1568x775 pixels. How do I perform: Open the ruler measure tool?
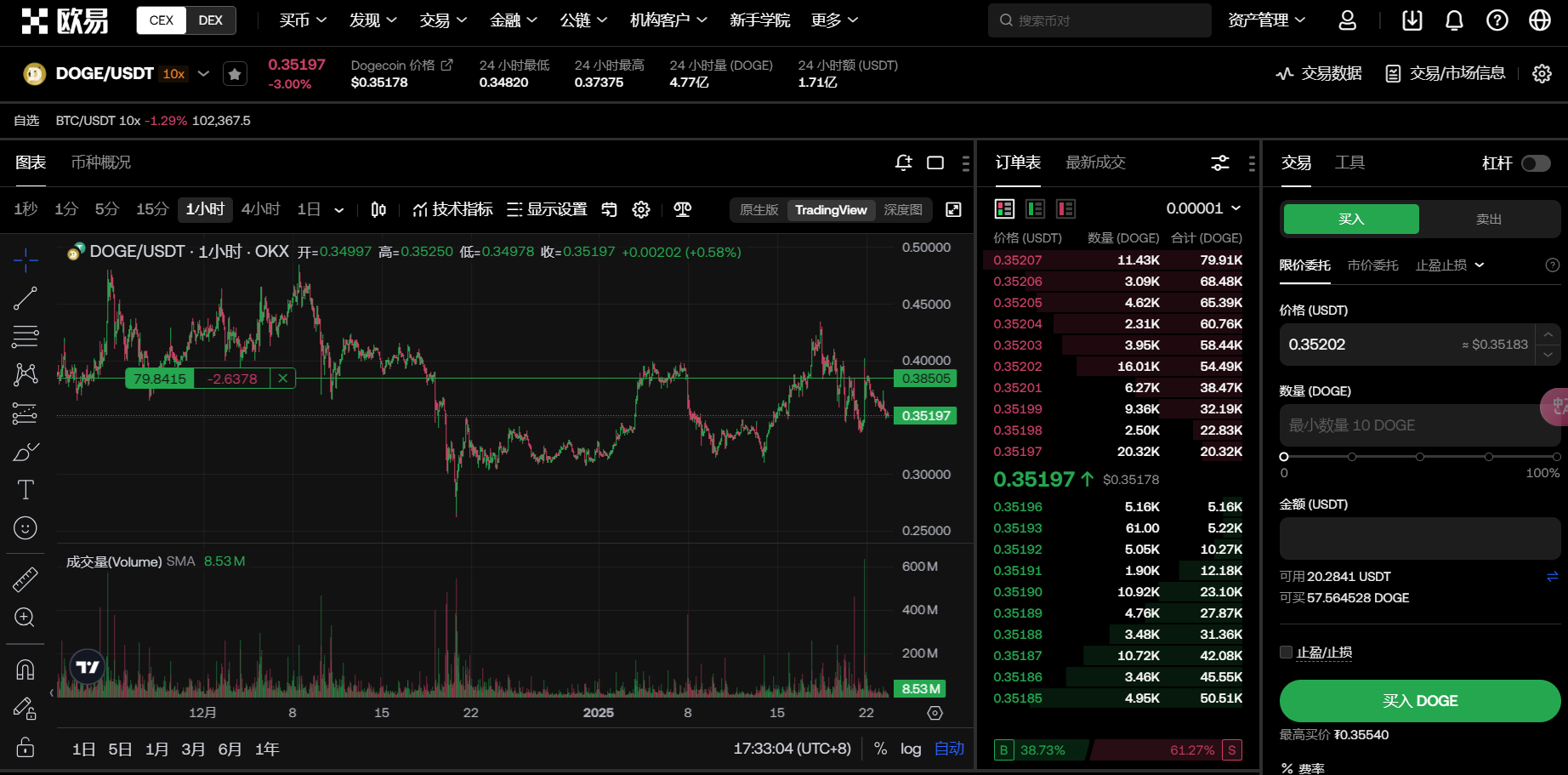click(x=26, y=579)
